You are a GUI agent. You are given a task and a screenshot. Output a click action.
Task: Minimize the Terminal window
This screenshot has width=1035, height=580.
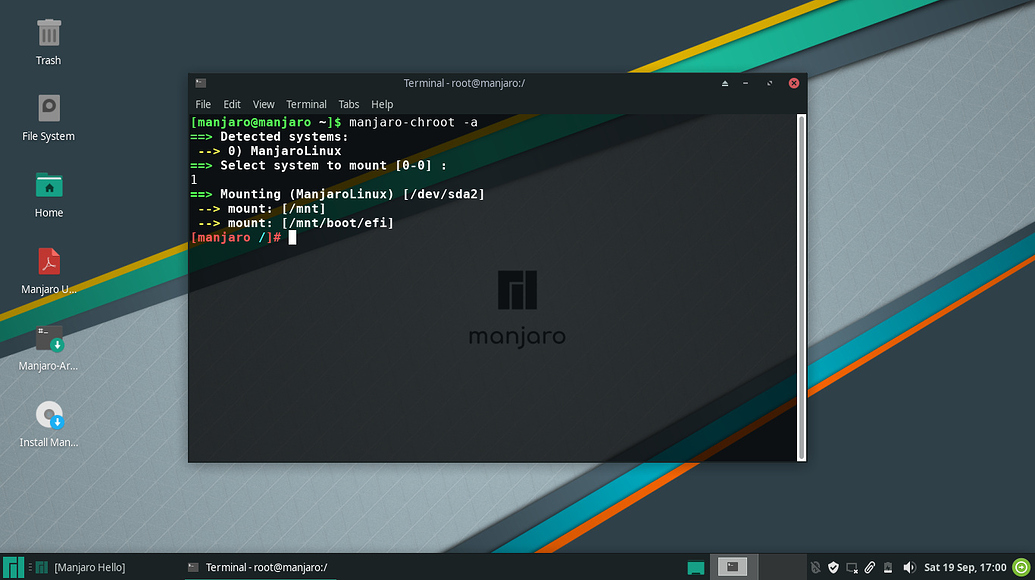pyautogui.click(x=746, y=83)
